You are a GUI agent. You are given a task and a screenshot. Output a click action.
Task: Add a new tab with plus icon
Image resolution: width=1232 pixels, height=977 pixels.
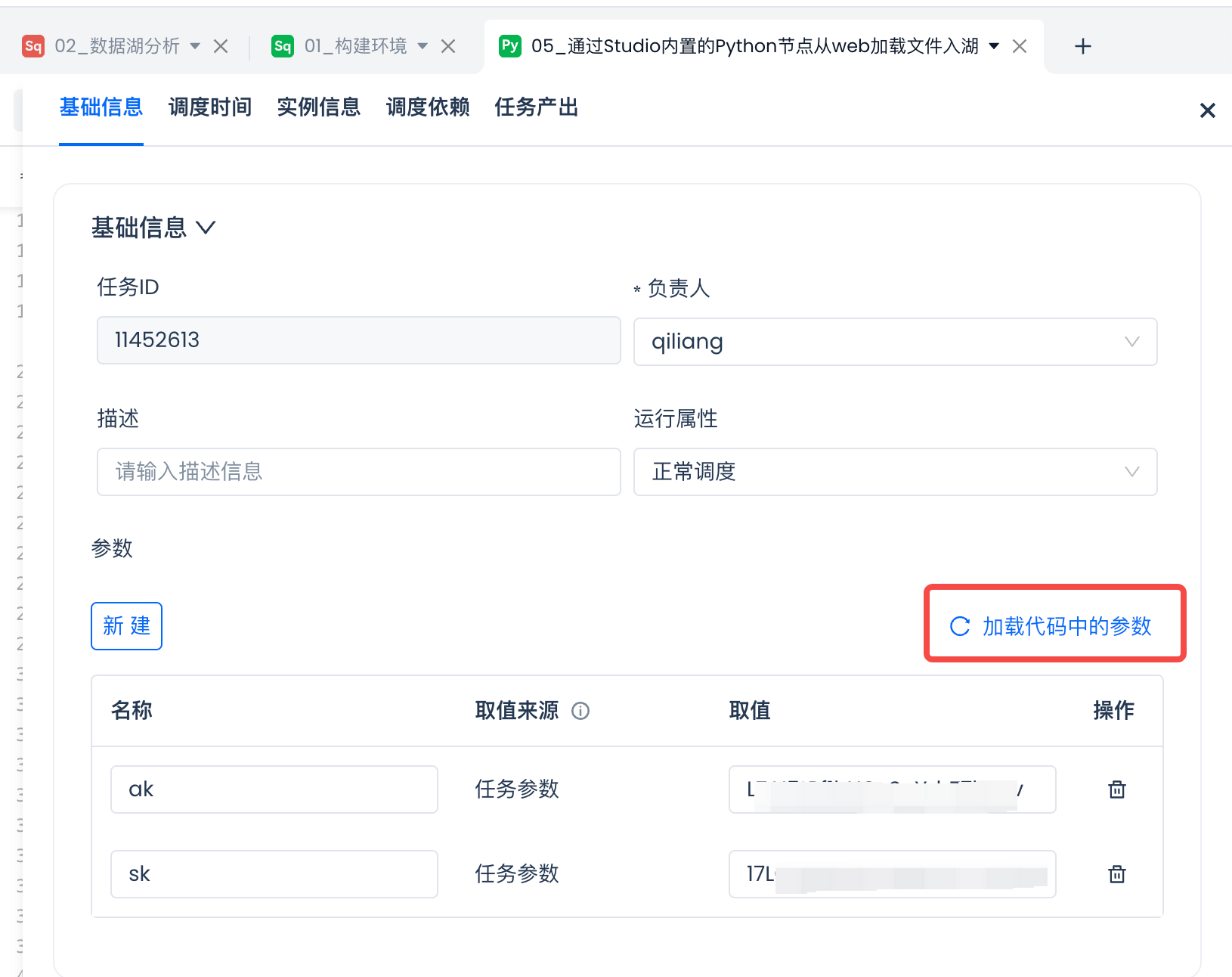tap(1082, 47)
